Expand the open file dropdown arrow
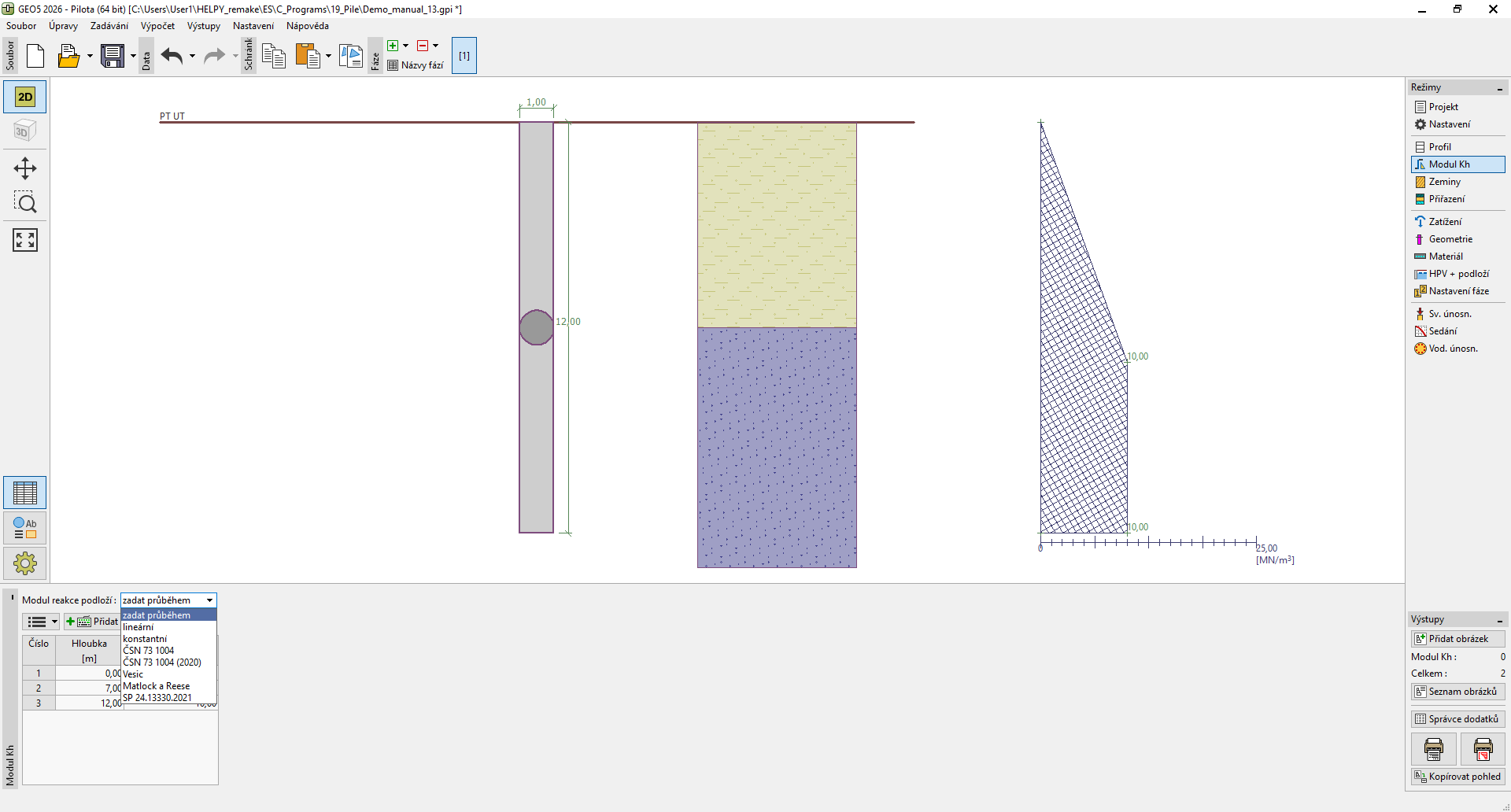Viewport: 1511px width, 812px height. point(90,56)
